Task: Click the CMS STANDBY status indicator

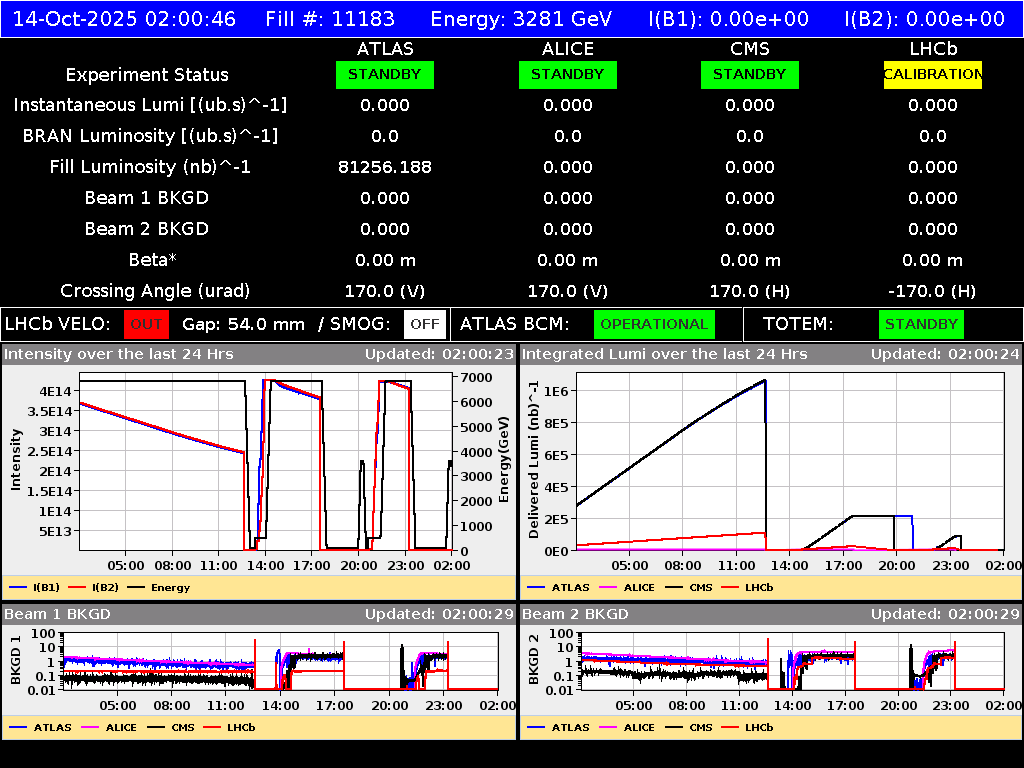Action: [x=749, y=74]
